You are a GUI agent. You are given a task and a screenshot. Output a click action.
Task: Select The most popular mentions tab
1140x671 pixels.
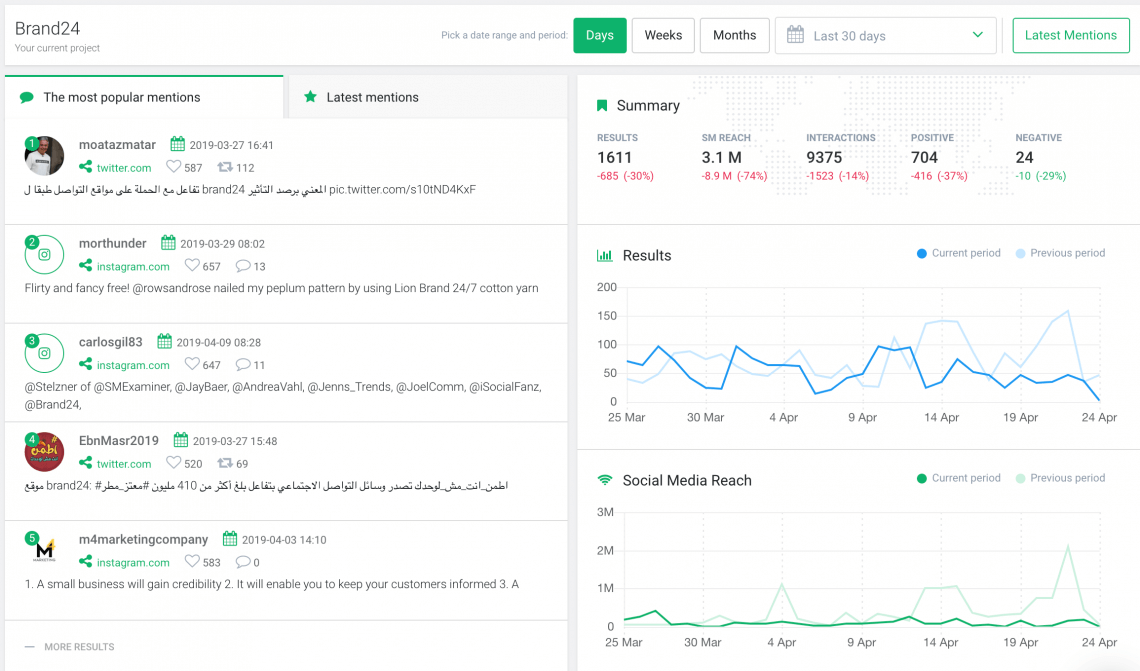(144, 97)
